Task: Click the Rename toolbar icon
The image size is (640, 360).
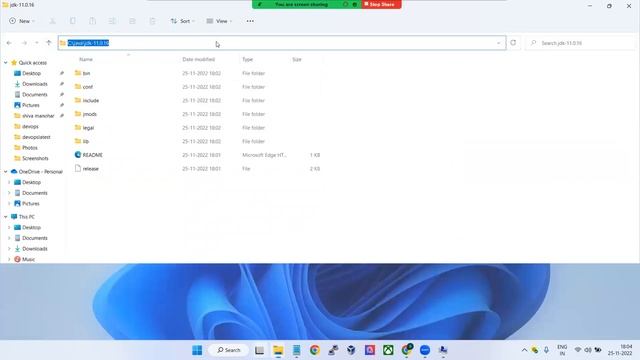Action: (x=113, y=21)
